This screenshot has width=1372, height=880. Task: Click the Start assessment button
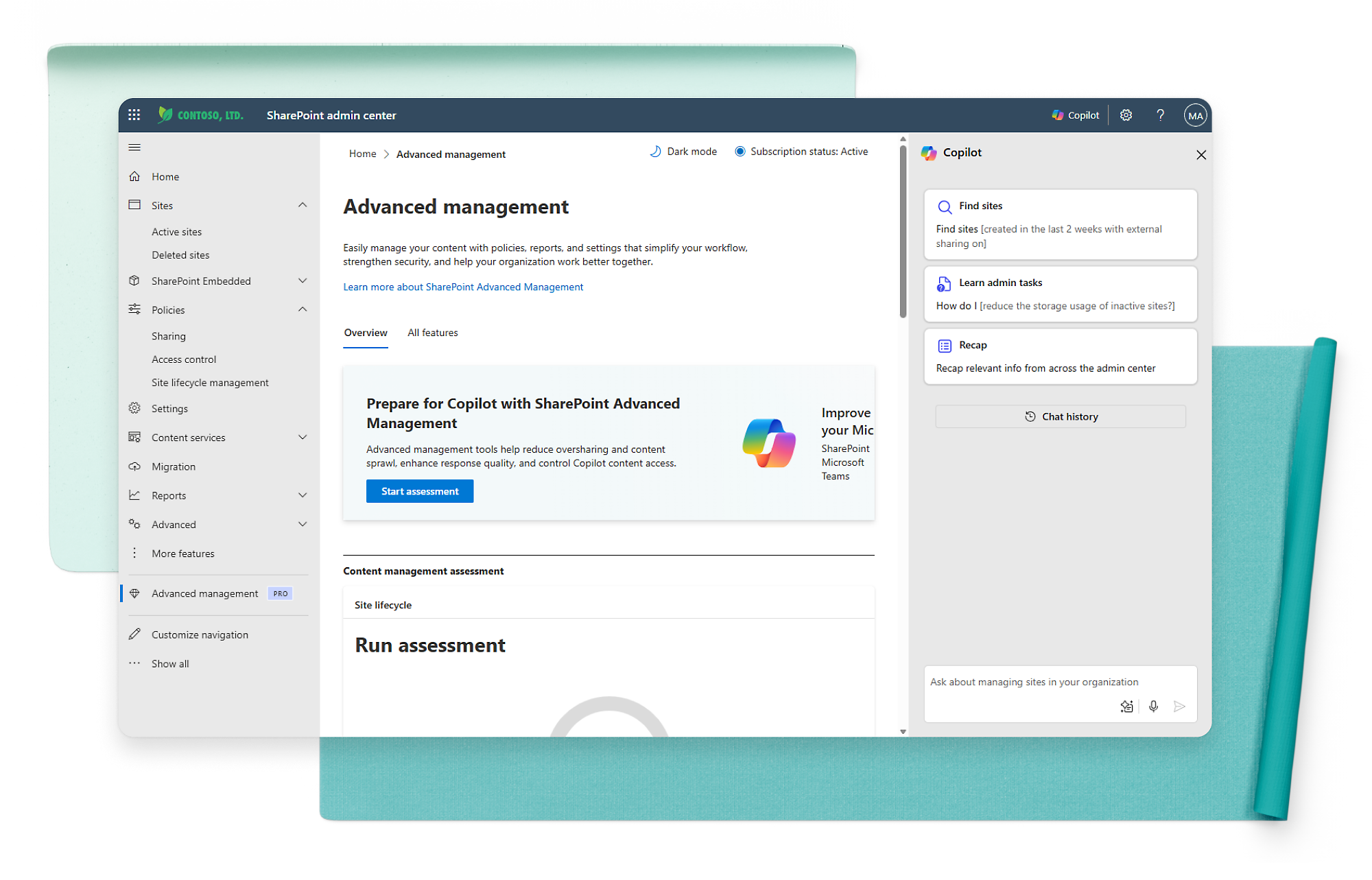click(420, 491)
